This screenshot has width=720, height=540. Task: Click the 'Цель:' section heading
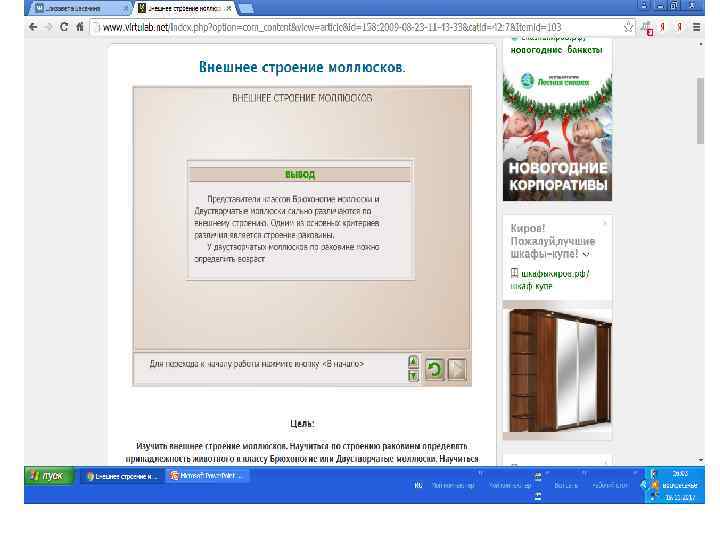tap(302, 423)
